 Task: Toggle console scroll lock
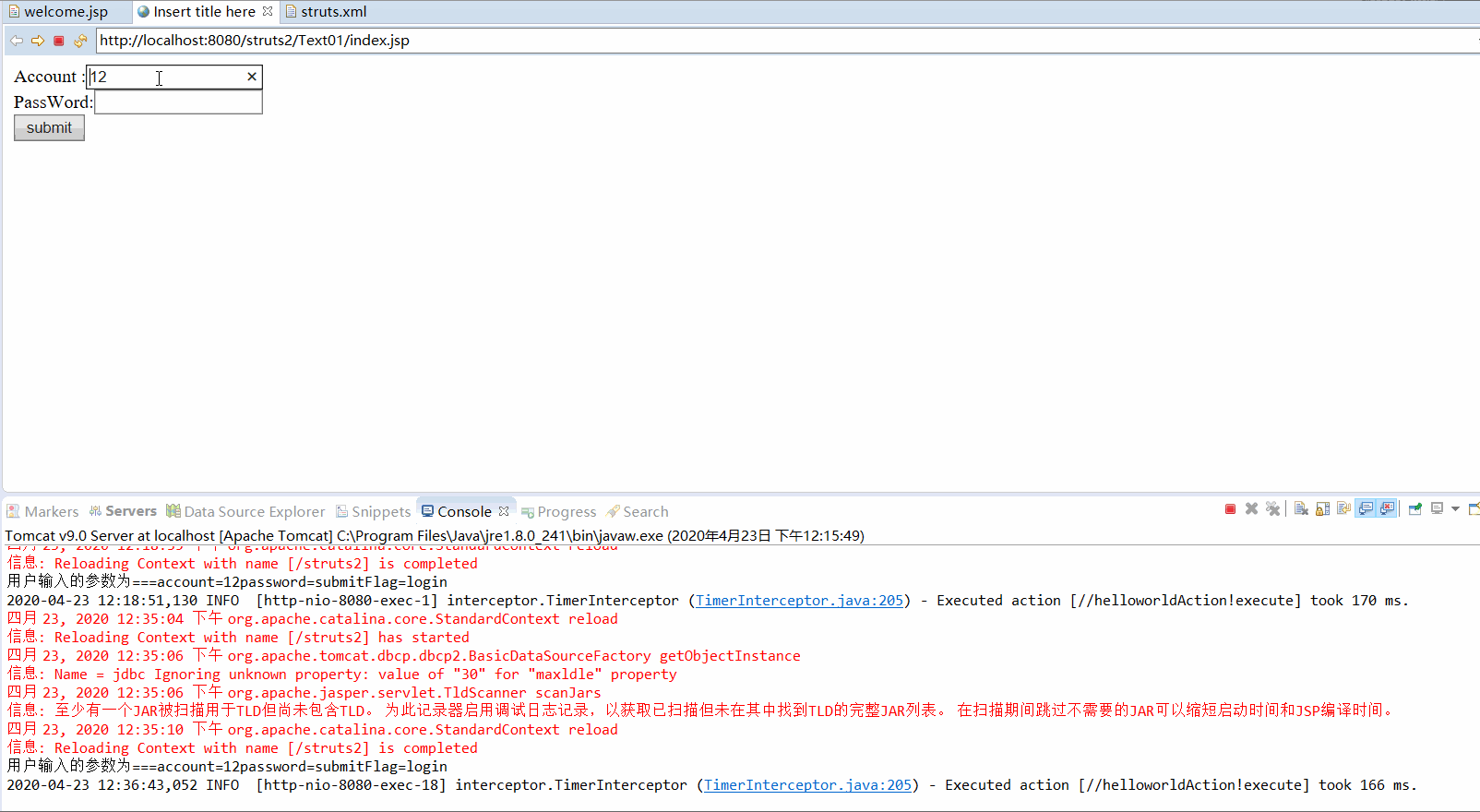(1322, 509)
